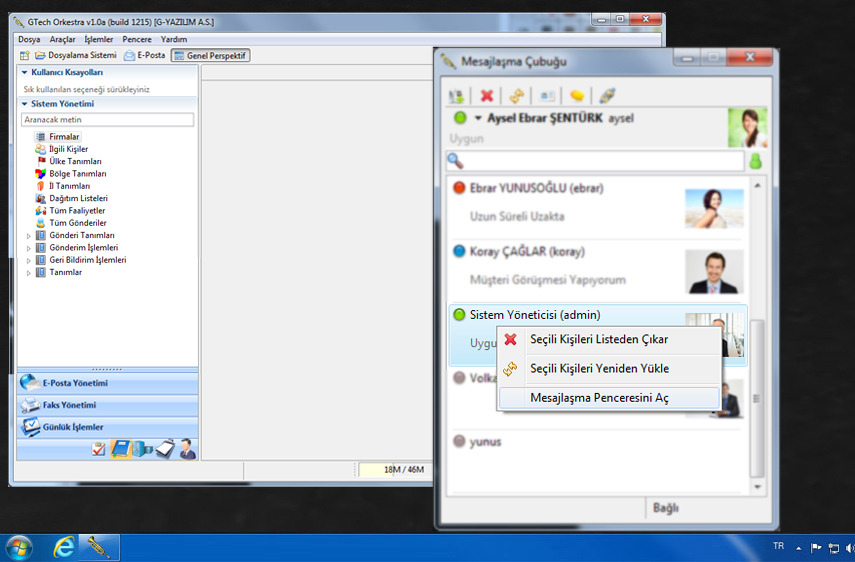Open the E-Posta Yönetimi panel
Image resolution: width=855 pixels, height=562 pixels.
coord(75,383)
